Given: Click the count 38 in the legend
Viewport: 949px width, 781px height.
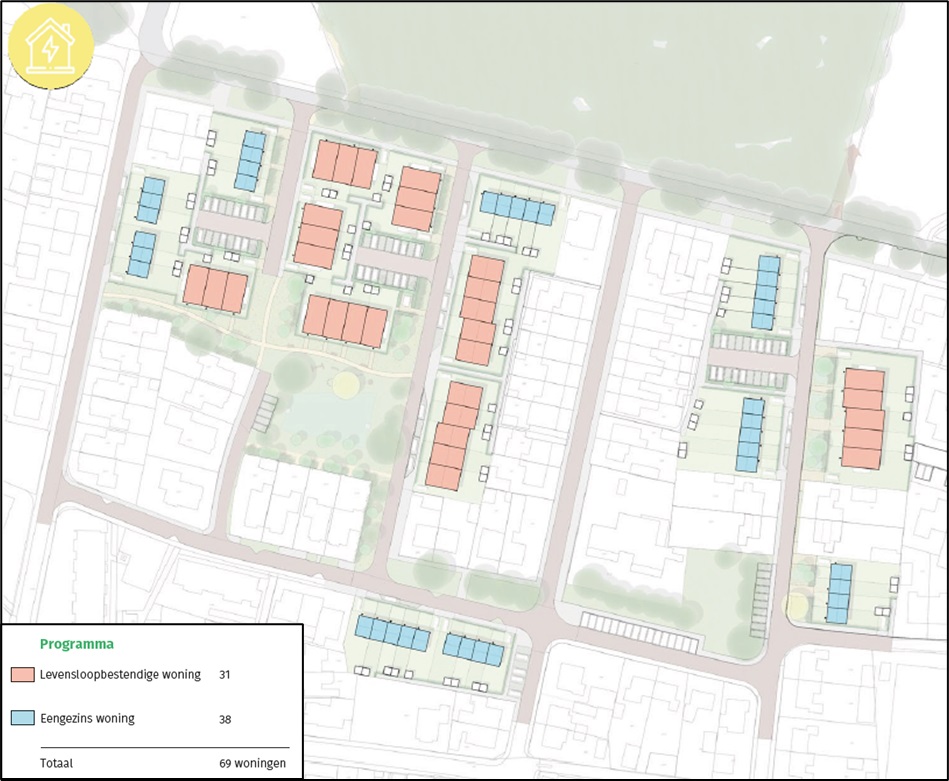Looking at the screenshot, I should point(225,718).
